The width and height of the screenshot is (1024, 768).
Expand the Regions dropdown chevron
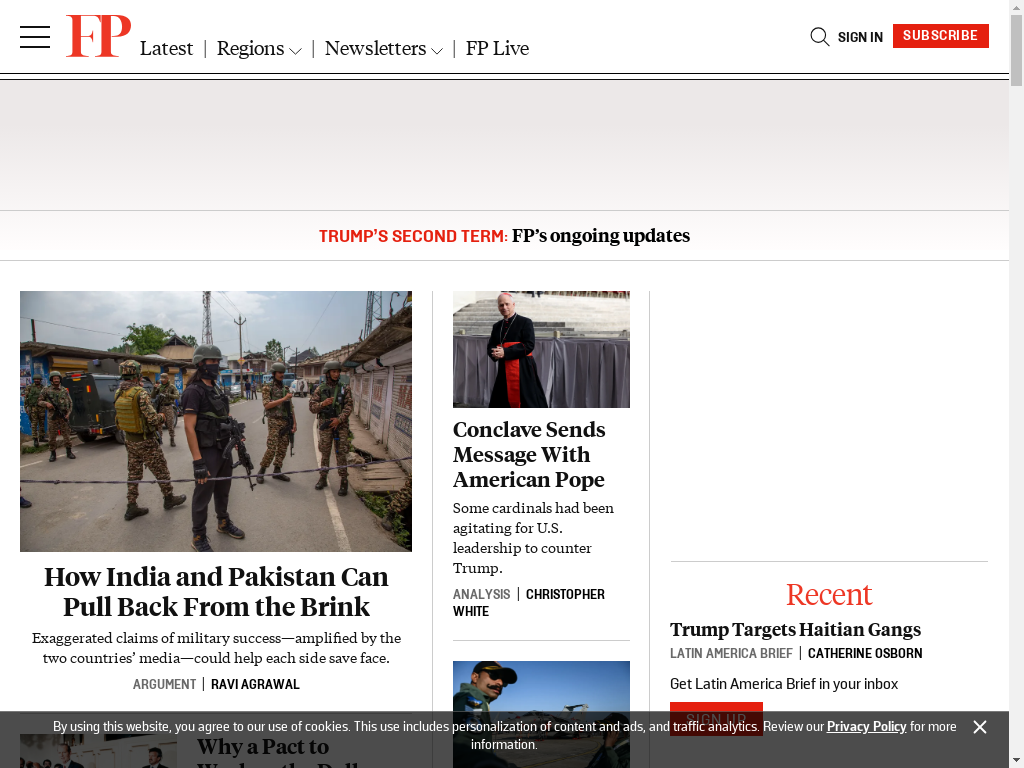295,50
